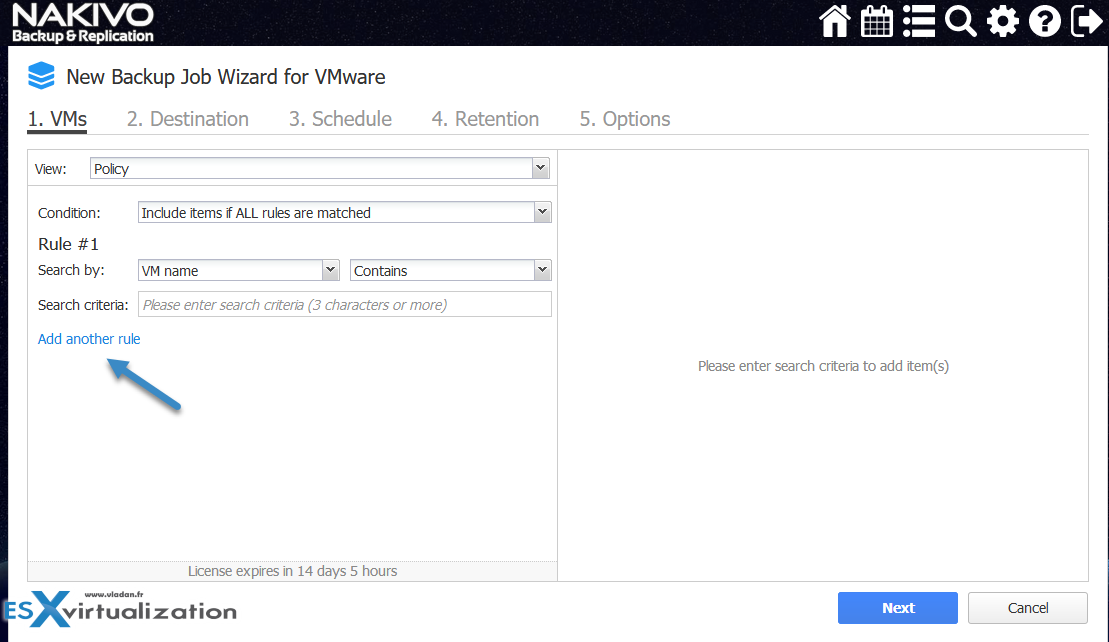Image resolution: width=1109 pixels, height=642 pixels.
Task: Switch to the 2. Destination tab
Action: click(x=187, y=119)
